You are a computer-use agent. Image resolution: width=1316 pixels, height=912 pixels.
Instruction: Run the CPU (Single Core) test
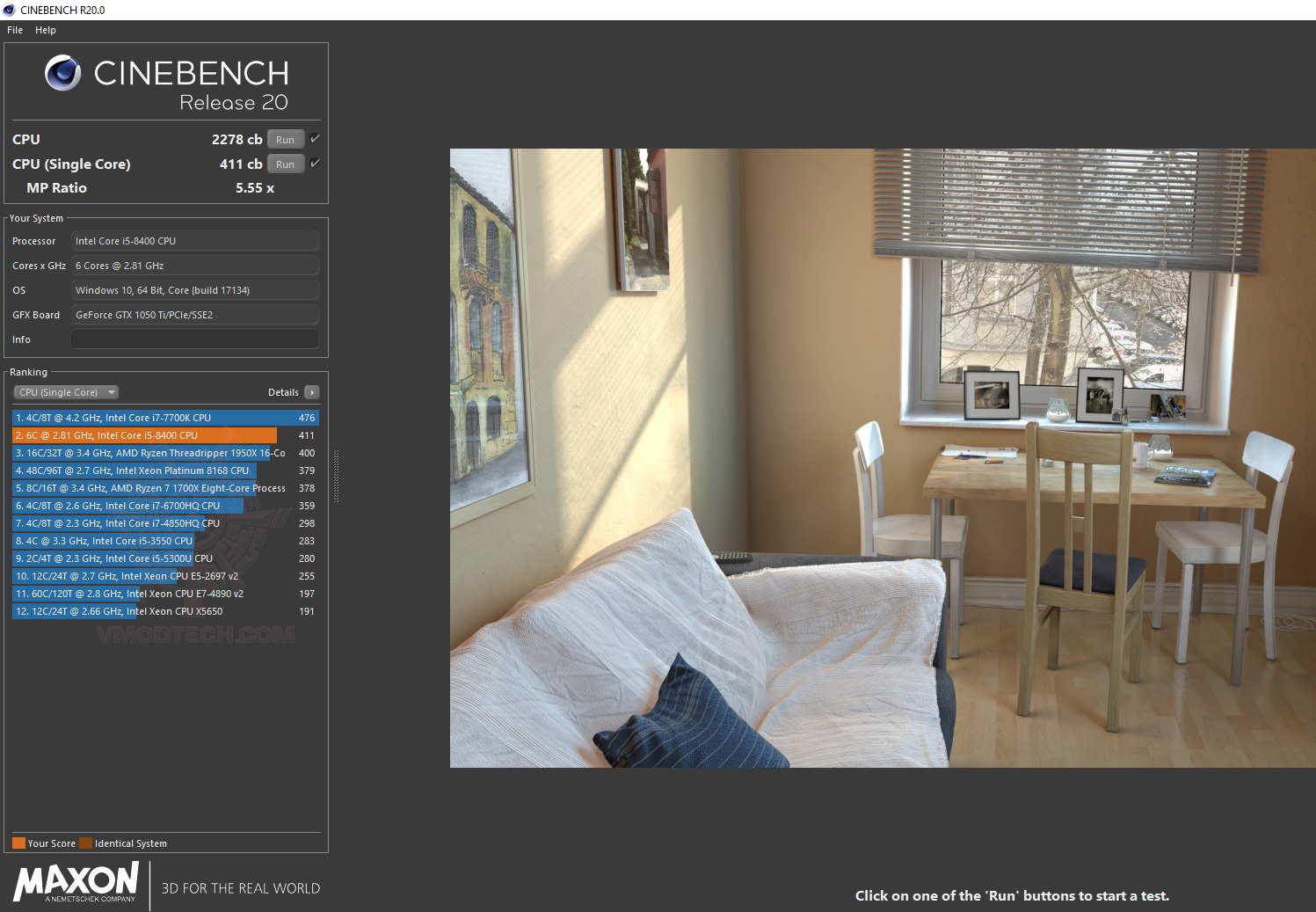286,164
